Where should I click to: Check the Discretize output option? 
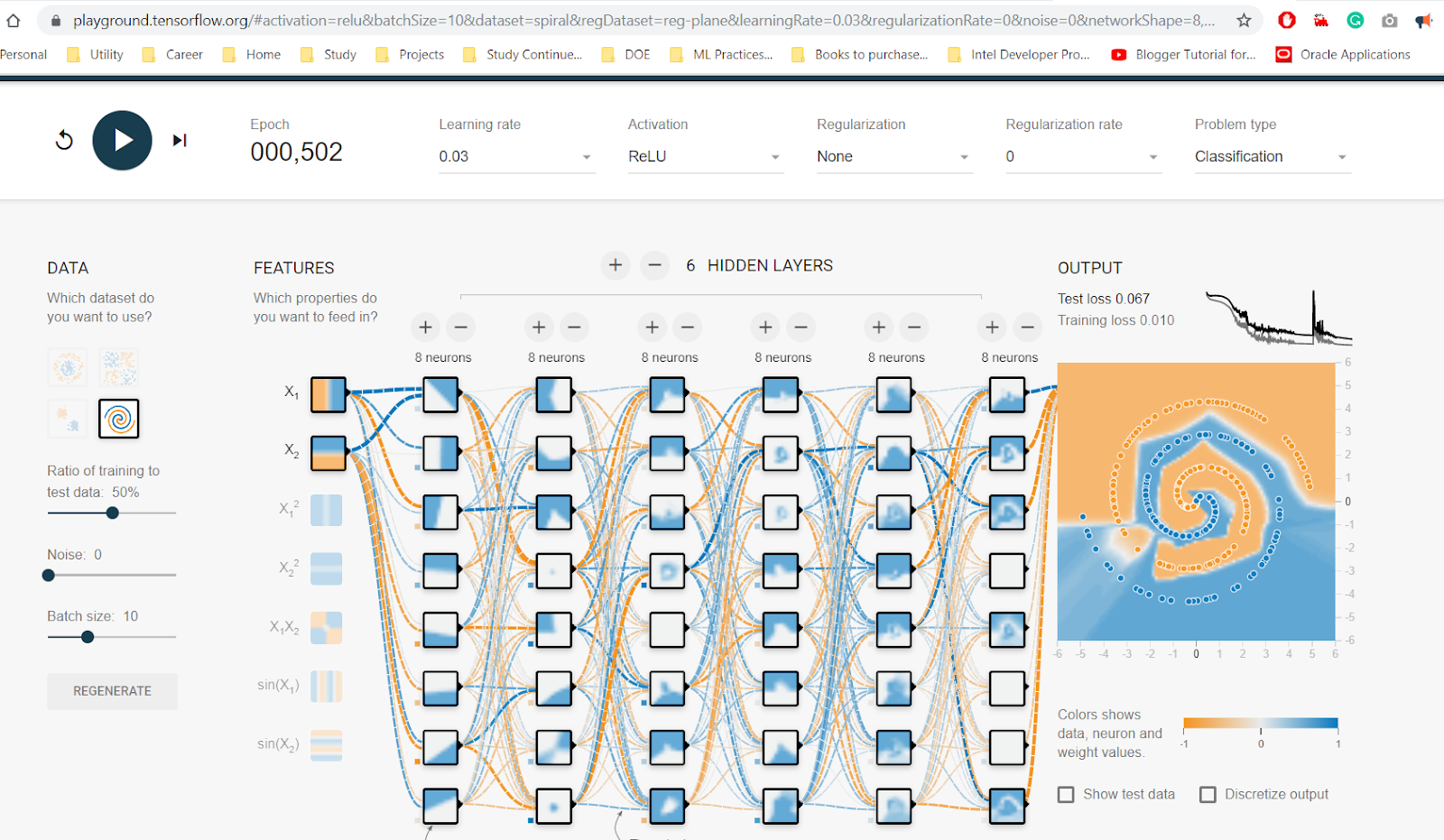[x=1208, y=794]
